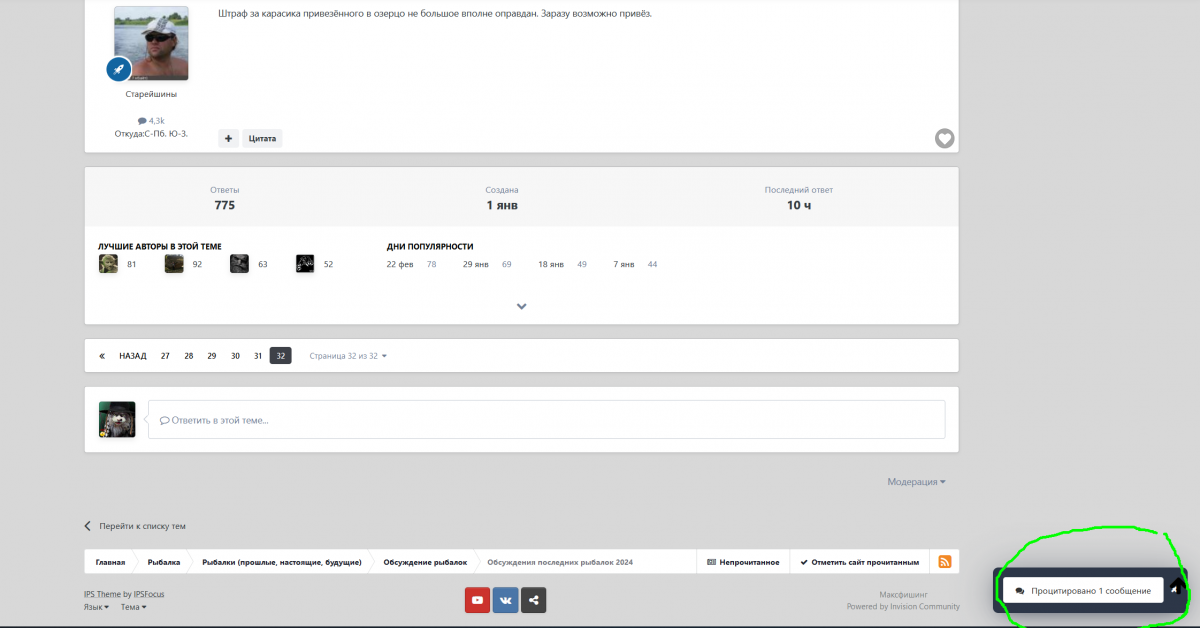Image resolution: width=1200 pixels, height=628 pixels.
Task: Click the reply field 'Ответить в этой теме'
Action: (x=546, y=420)
